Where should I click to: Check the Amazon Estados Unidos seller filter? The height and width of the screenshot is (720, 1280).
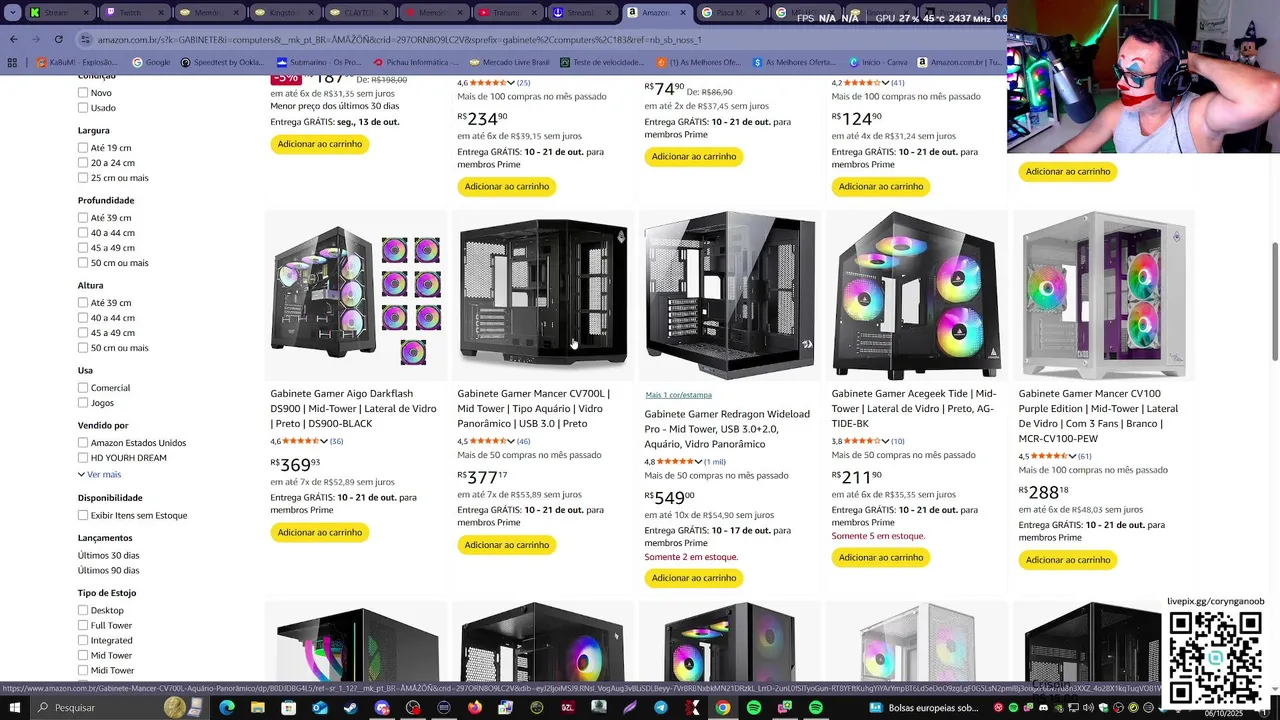coord(83,443)
